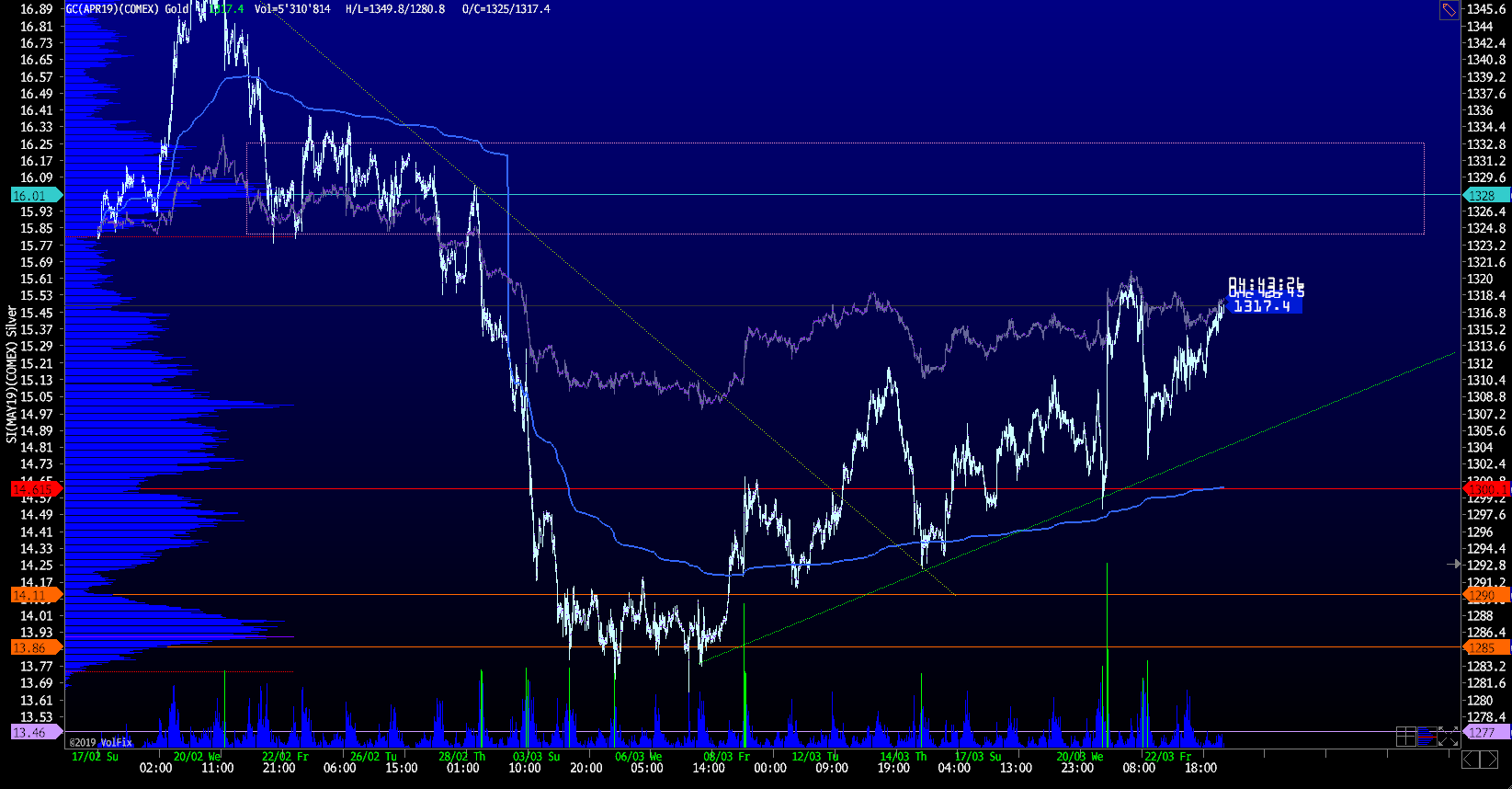Click the 2019 VolFix copyright label
This screenshot has height=789, width=1512.
coord(101,742)
